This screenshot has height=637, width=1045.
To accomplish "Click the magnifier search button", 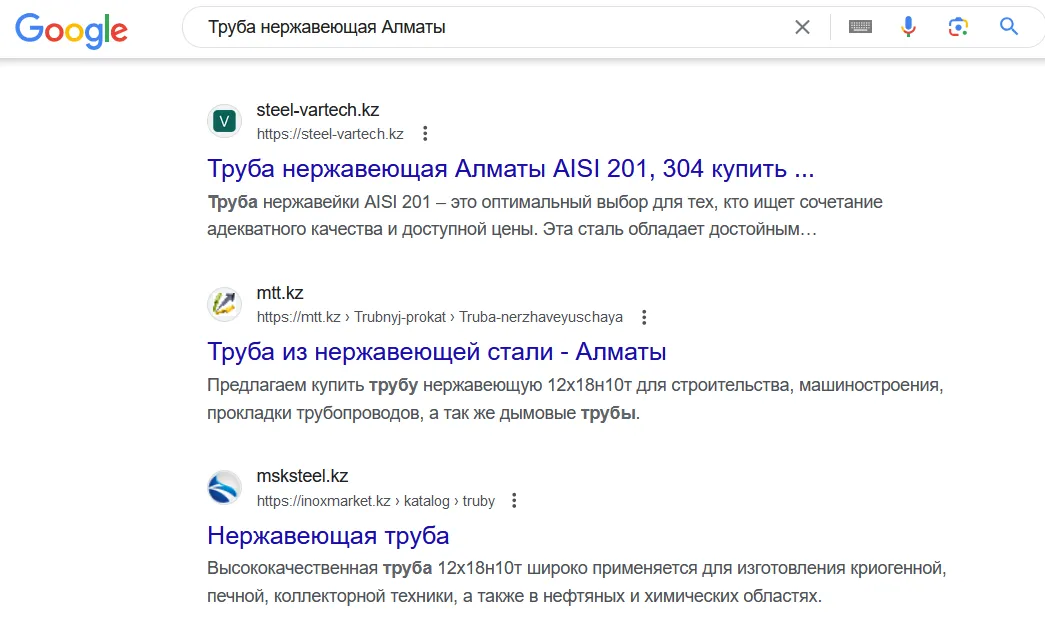I will [x=1009, y=27].
